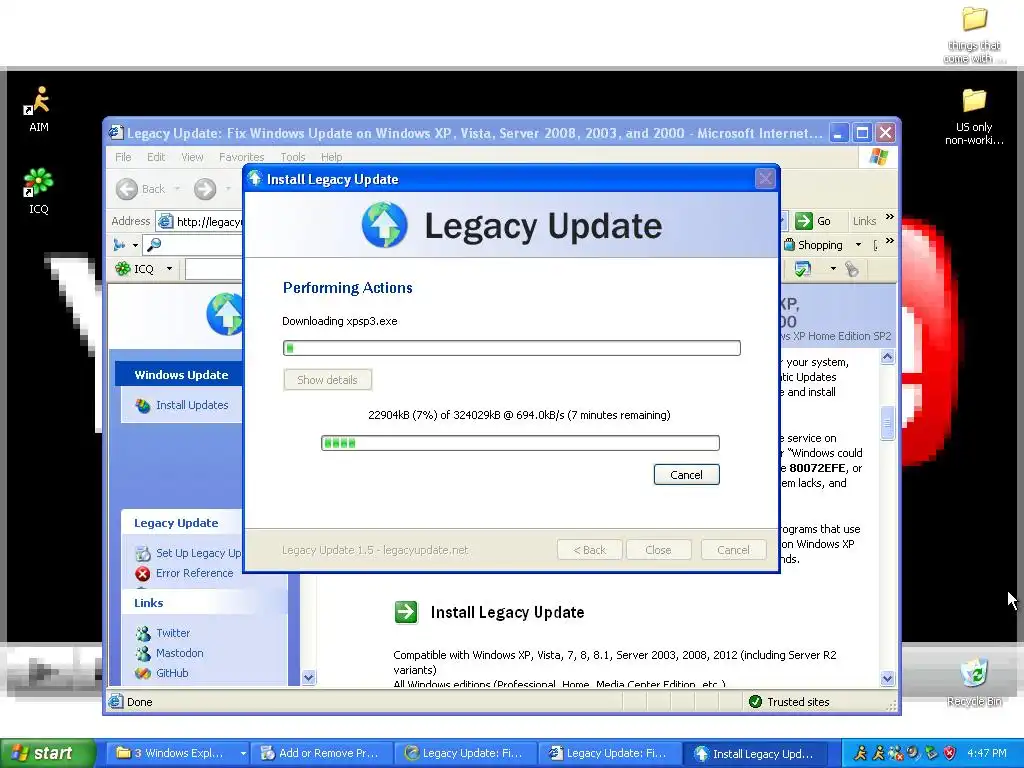1024x768 pixels.
Task: Click the Twitter link in the sidebar
Action: (x=173, y=633)
